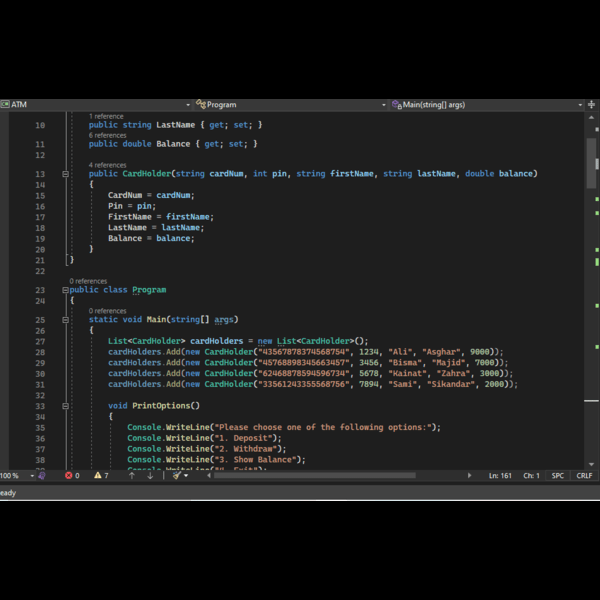Click the SPC indentation indicator
The width and height of the screenshot is (600, 600).
(558, 476)
